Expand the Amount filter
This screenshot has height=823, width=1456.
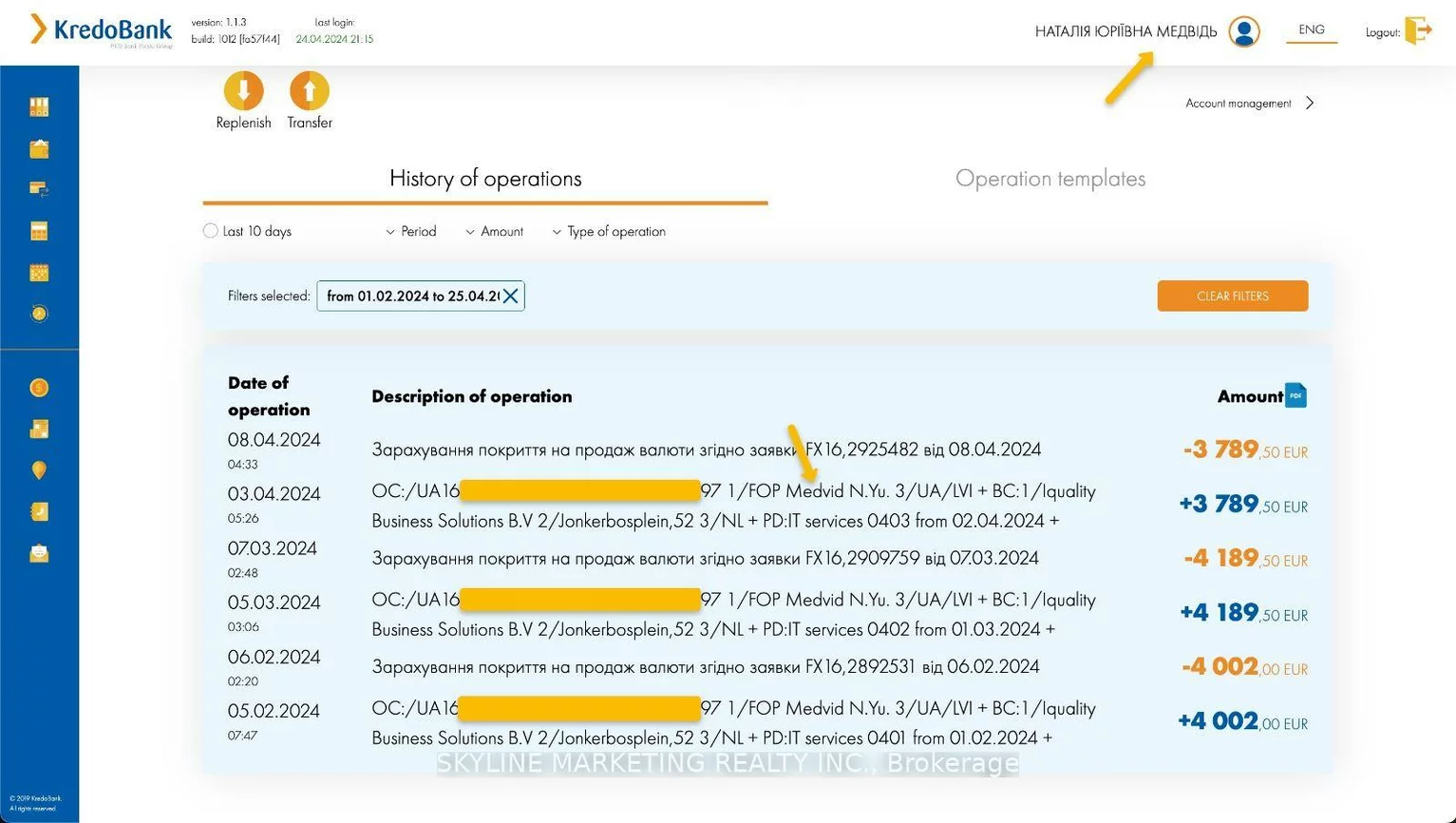click(495, 231)
